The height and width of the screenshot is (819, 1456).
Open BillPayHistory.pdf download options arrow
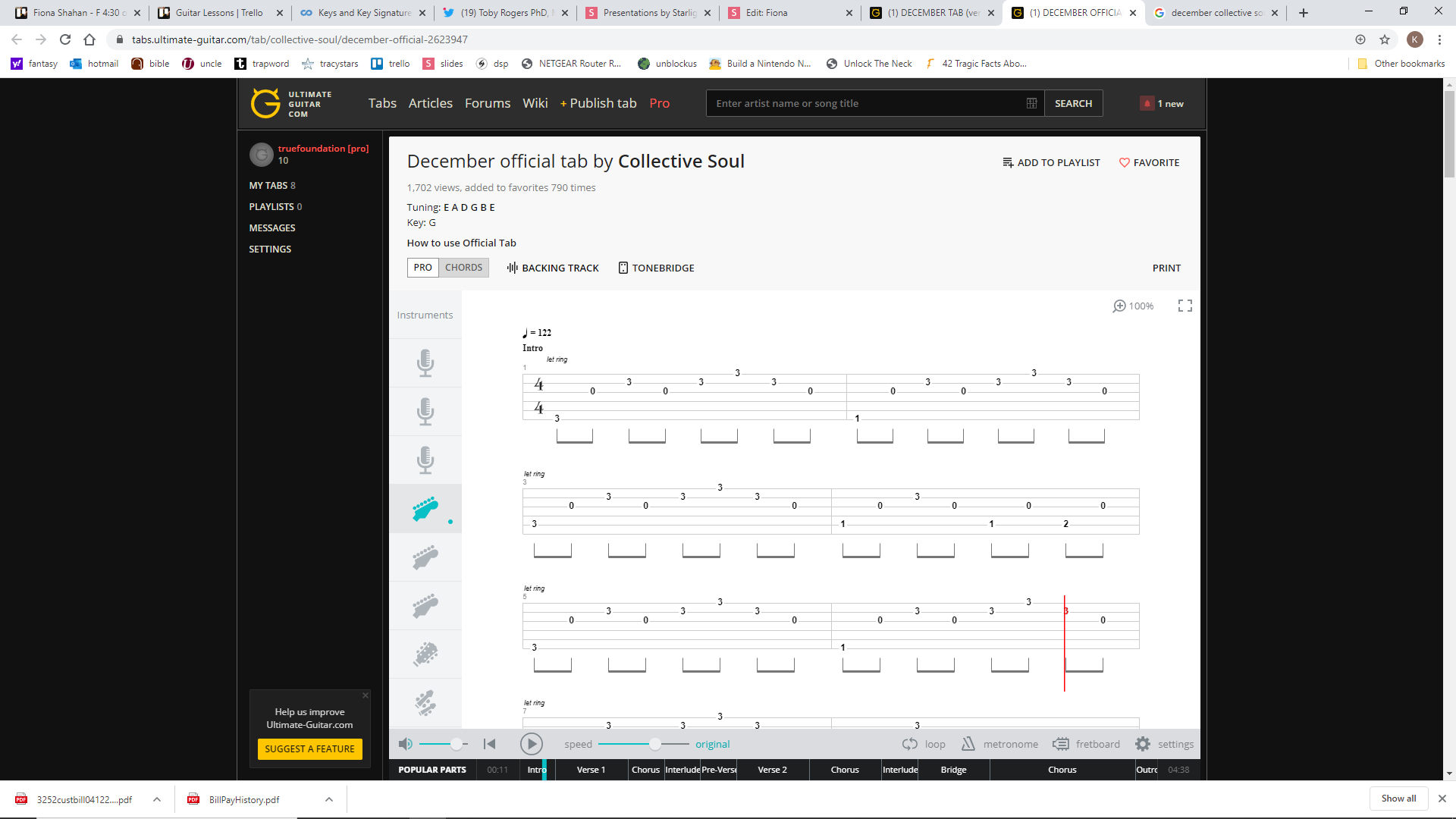pyautogui.click(x=329, y=799)
